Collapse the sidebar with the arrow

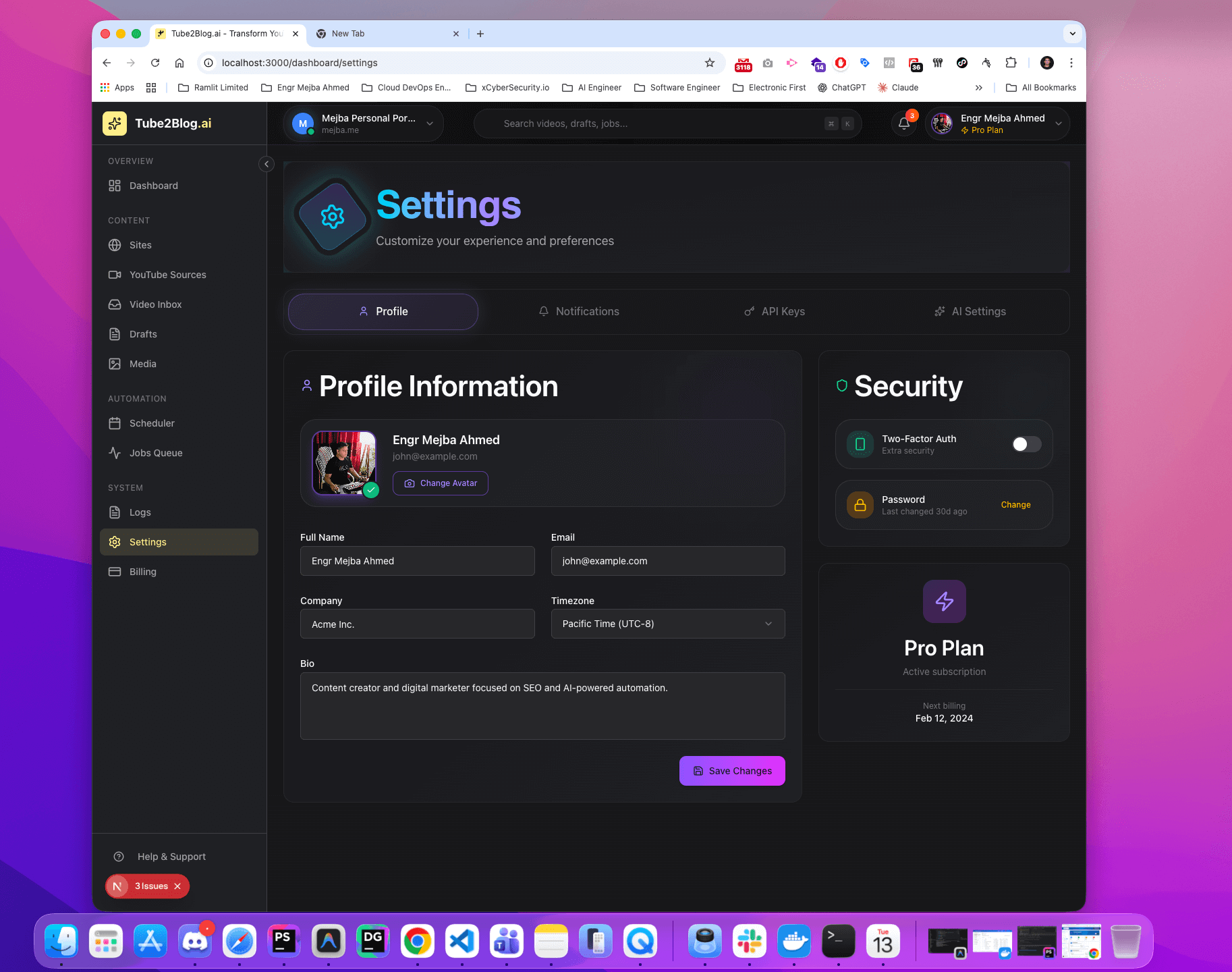(266, 164)
